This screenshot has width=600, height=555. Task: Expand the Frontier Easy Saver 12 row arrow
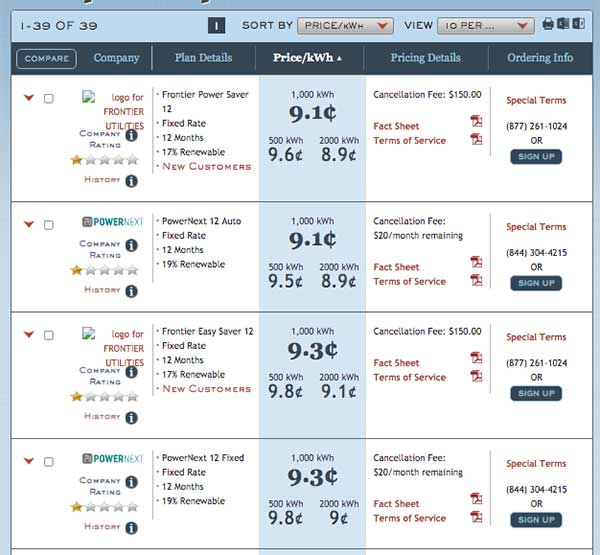tap(29, 334)
